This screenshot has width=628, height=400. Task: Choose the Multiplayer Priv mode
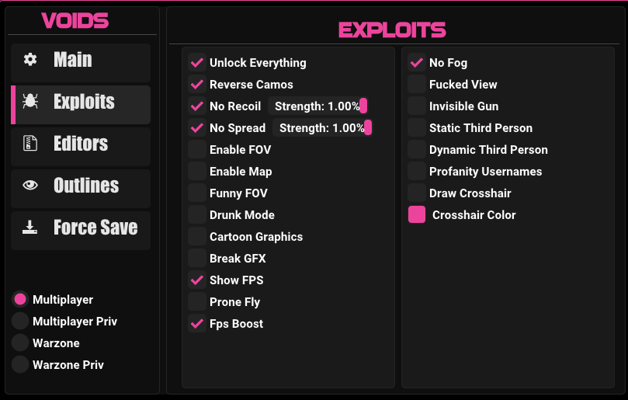(x=20, y=321)
